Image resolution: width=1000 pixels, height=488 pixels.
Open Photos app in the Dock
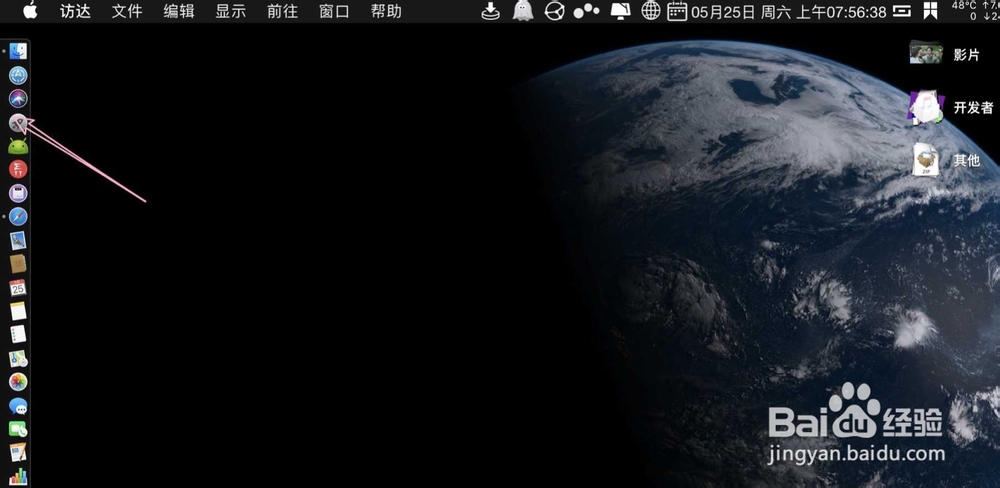pos(18,382)
